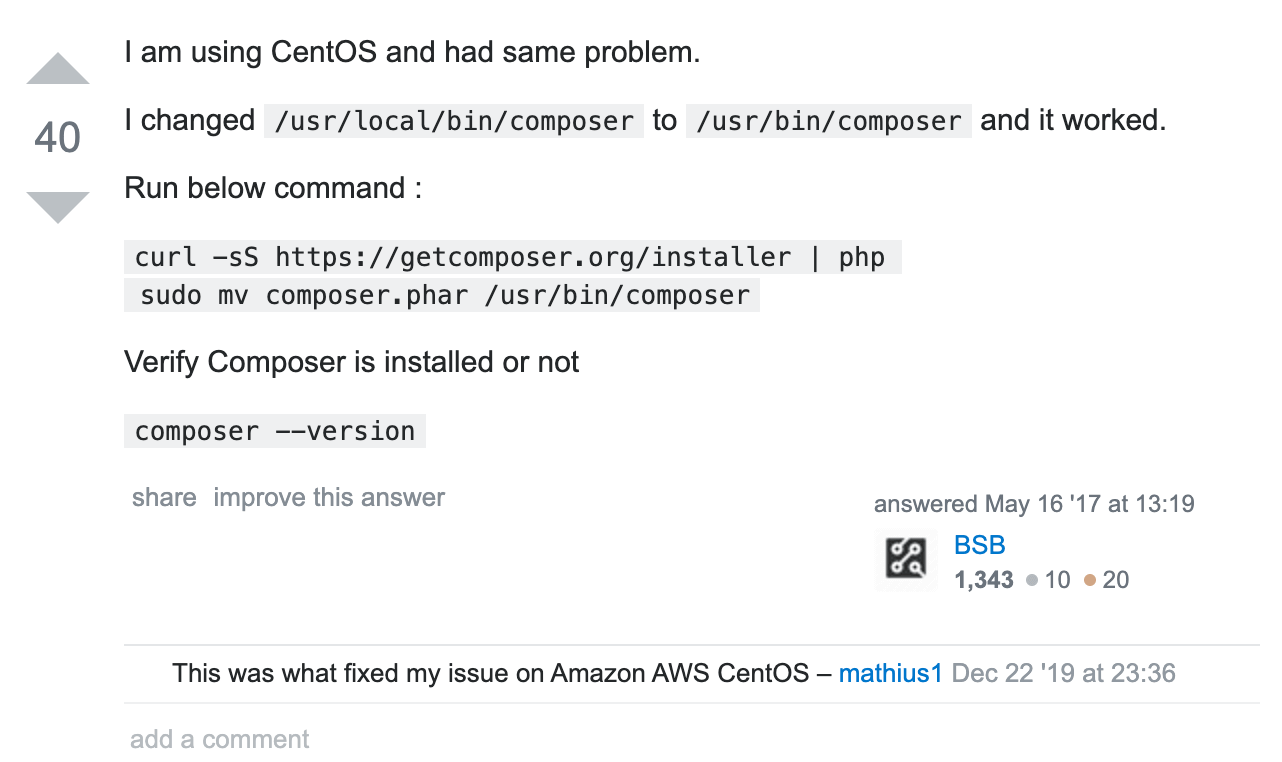Visit the BSB username profile link

(x=979, y=546)
